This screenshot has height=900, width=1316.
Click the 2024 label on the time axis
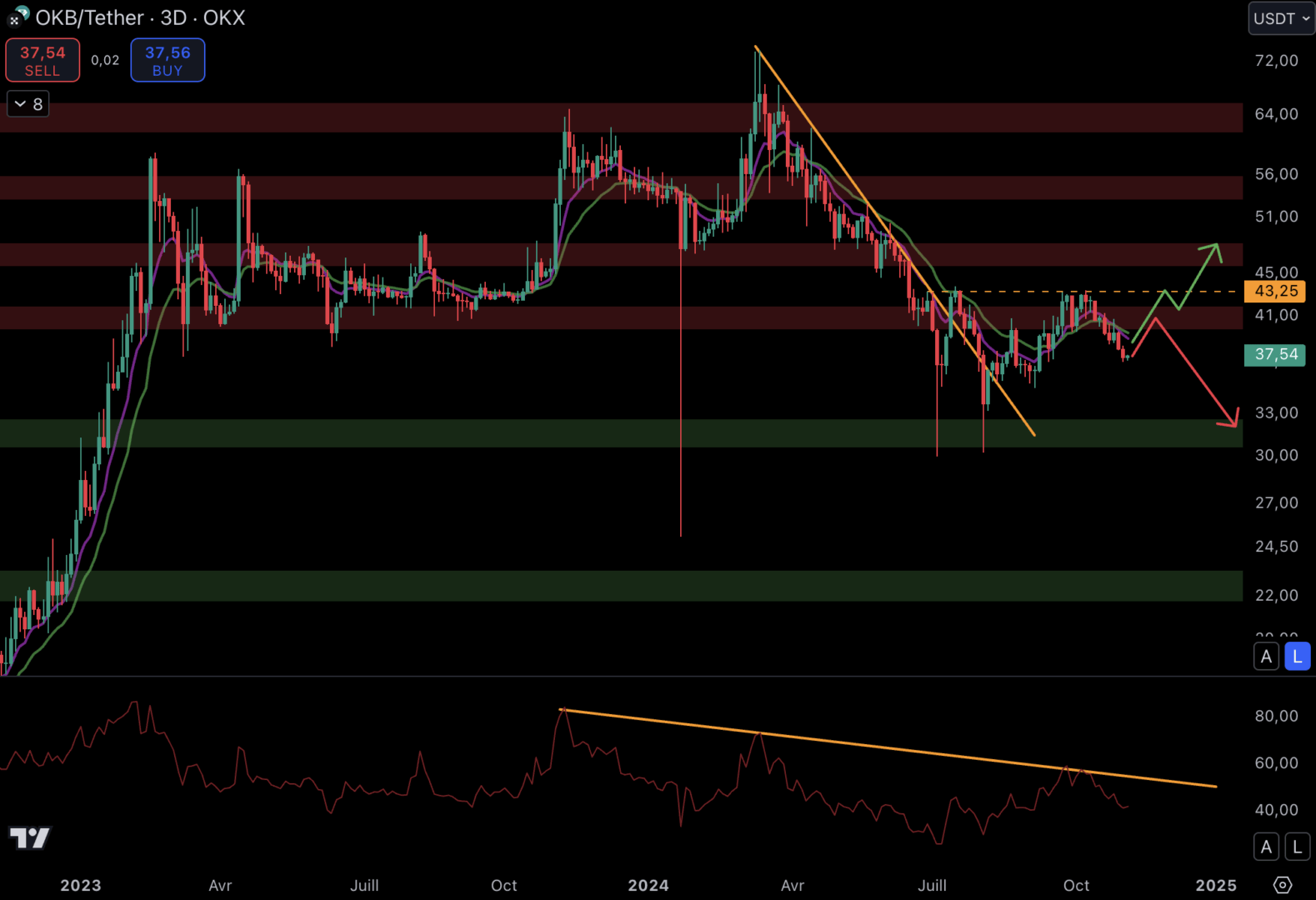pos(648,885)
